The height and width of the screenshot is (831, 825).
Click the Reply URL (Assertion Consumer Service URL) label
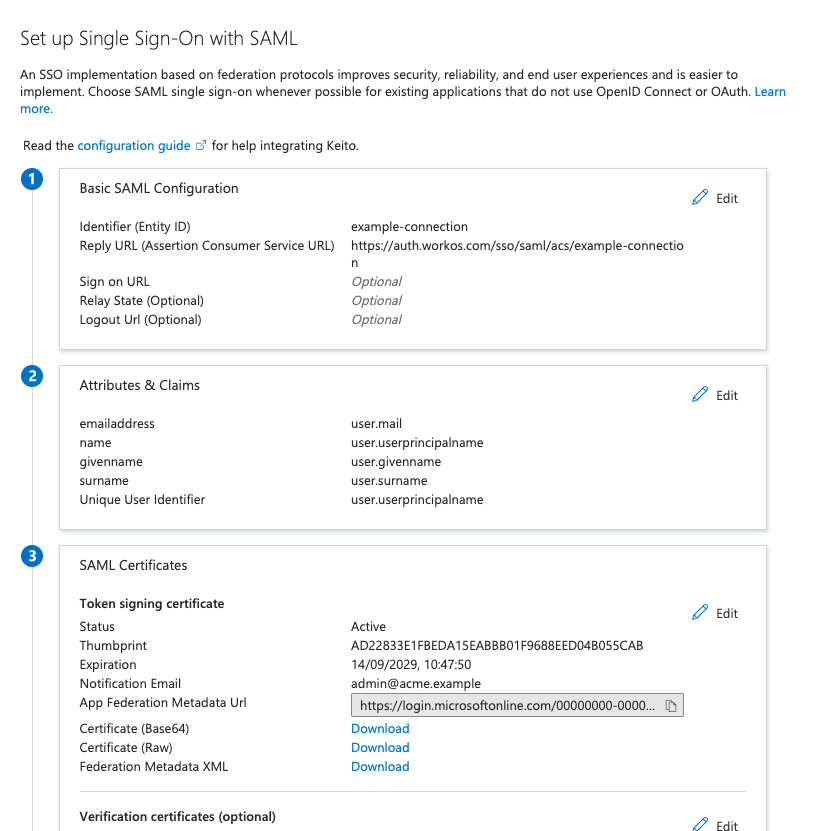click(207, 246)
